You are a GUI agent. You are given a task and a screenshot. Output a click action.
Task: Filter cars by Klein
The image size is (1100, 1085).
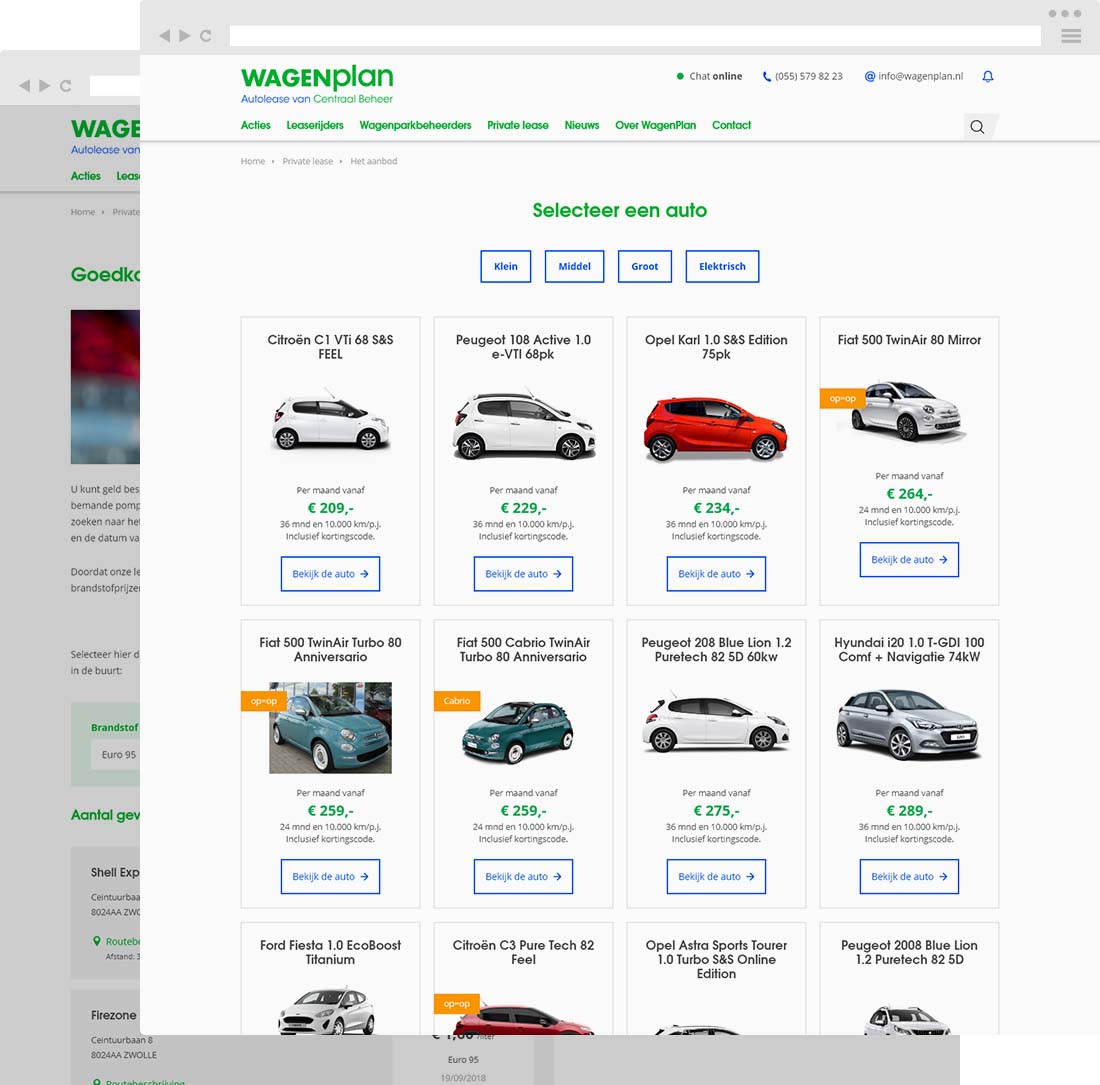coord(505,267)
